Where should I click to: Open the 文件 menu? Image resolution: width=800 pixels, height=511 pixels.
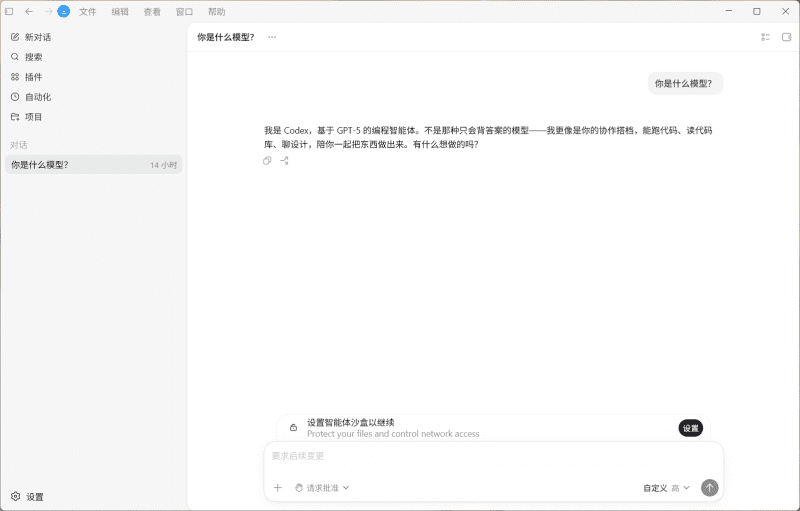click(87, 12)
